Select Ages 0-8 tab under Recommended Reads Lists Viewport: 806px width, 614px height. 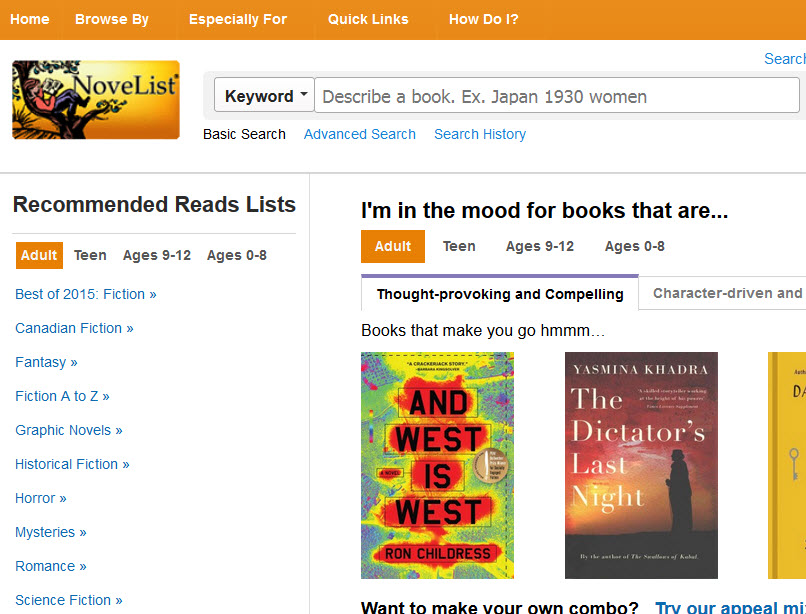(236, 255)
